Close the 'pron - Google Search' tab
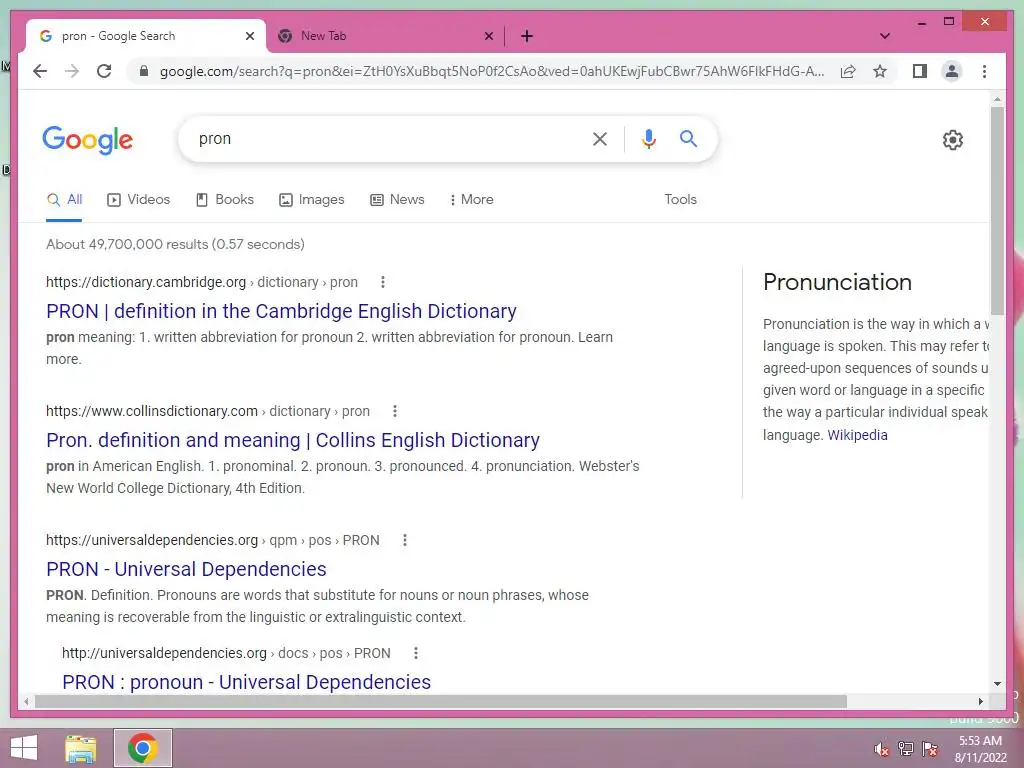Screen dimensions: 1024x768 click(x=249, y=37)
